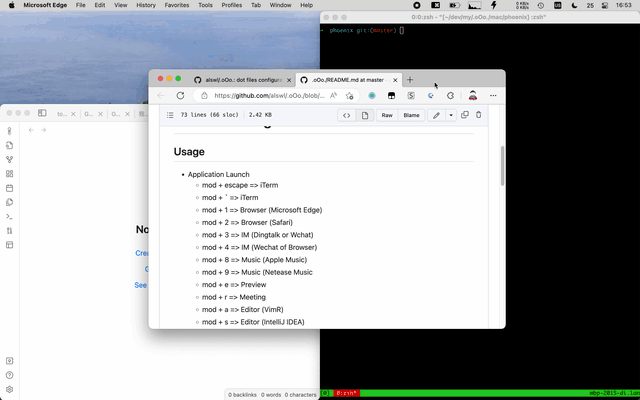640x400 pixels.
Task: Click the top ribbon icon in notes sidebar
Action: pyautogui.click(x=9, y=131)
